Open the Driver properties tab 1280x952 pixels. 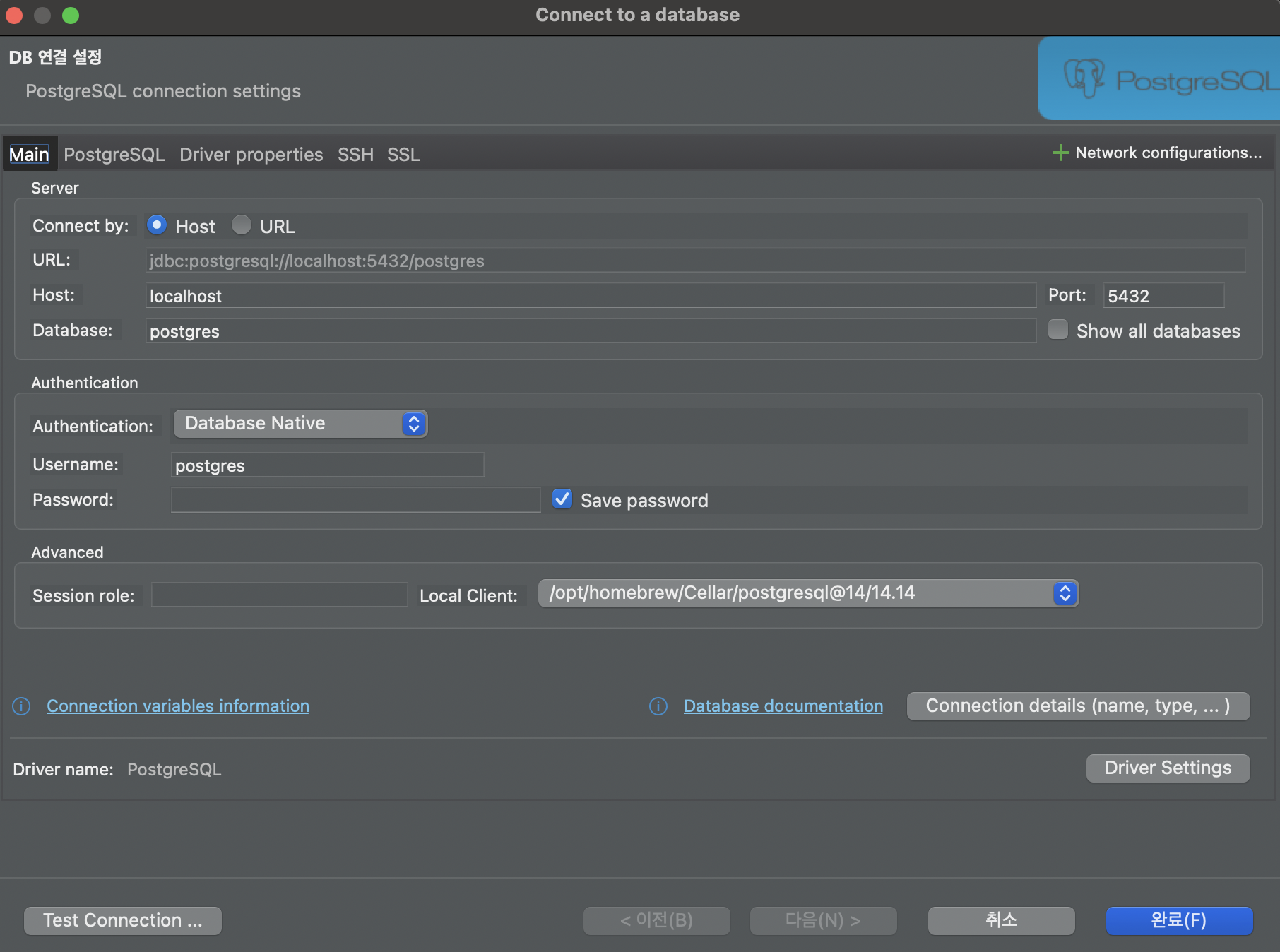251,154
